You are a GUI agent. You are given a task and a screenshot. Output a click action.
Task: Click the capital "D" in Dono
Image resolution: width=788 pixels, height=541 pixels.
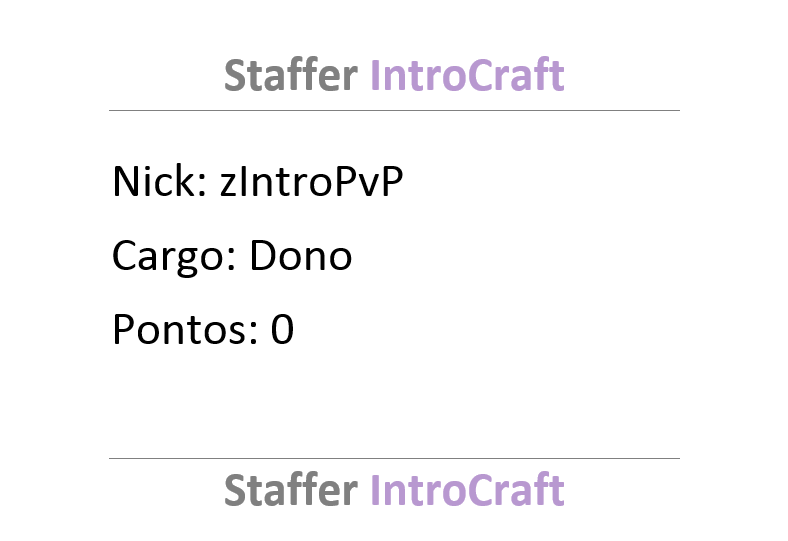(264, 256)
